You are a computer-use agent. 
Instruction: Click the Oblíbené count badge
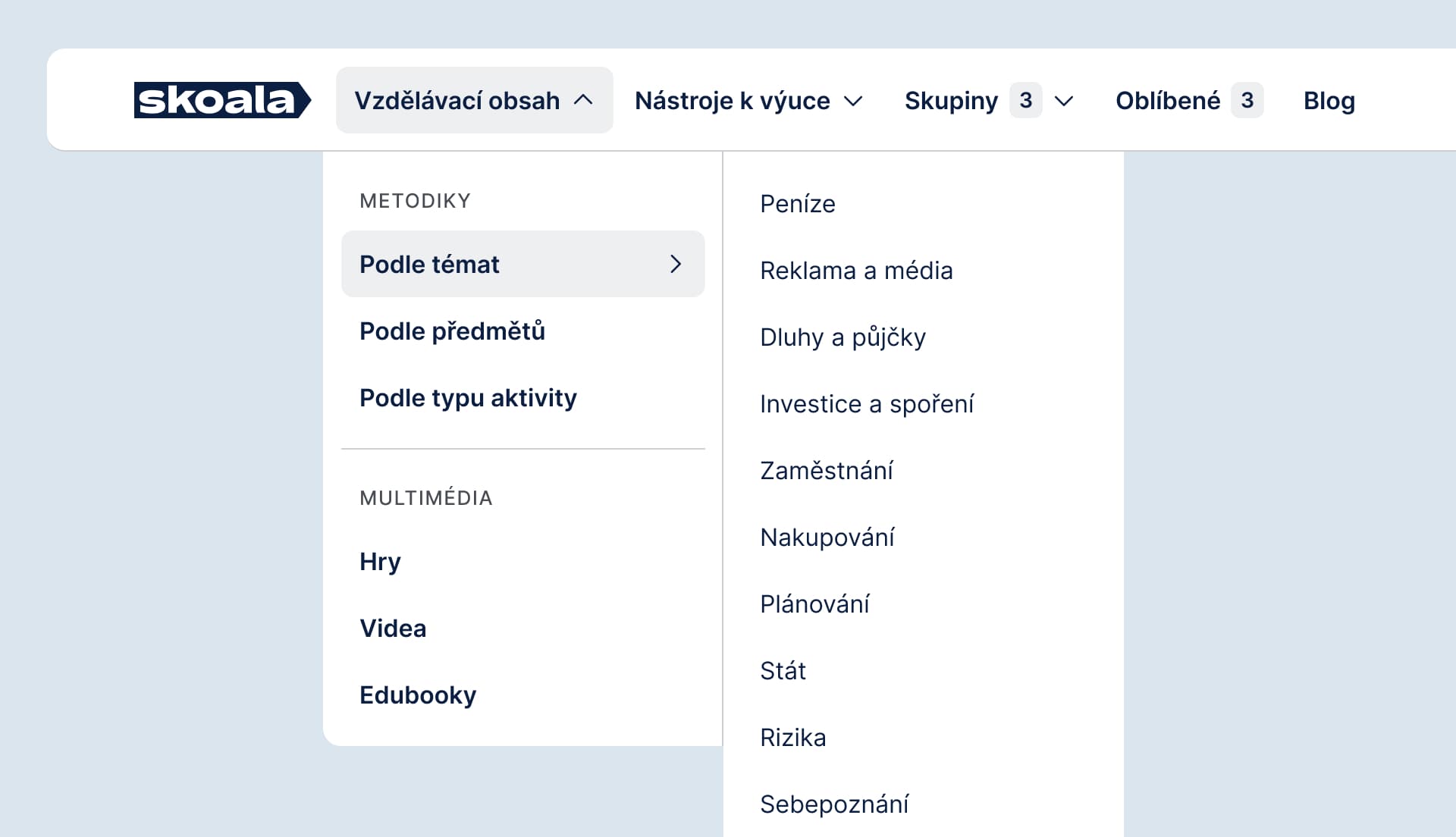1247,100
